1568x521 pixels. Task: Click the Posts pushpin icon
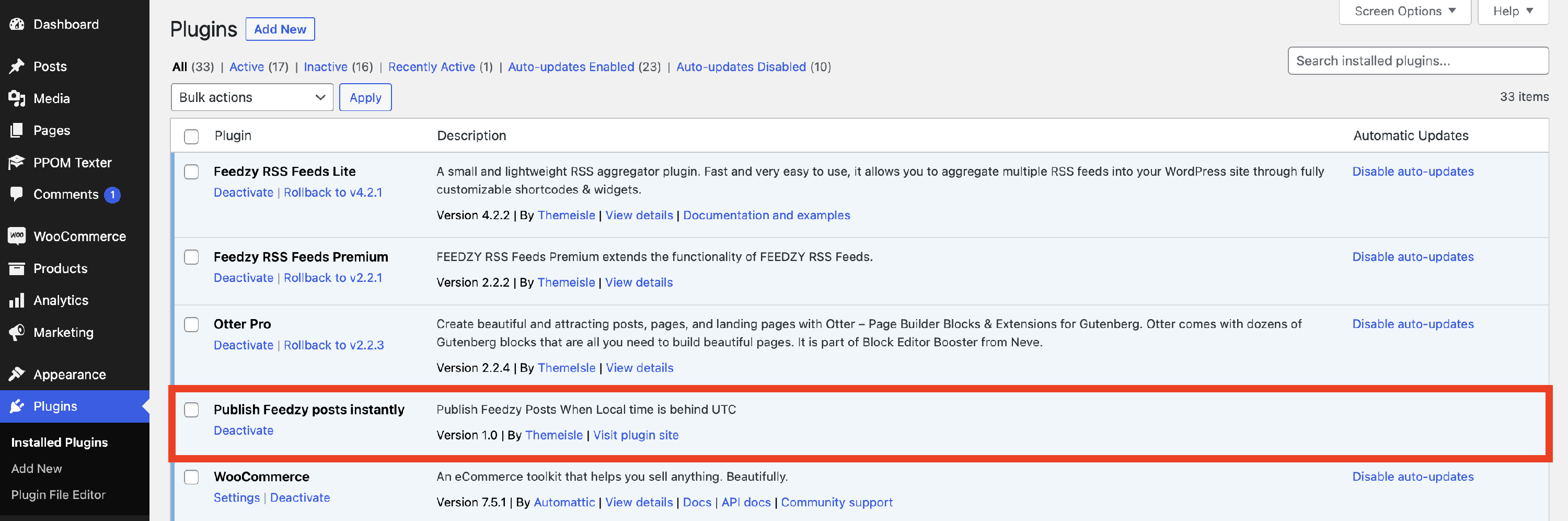[16, 66]
